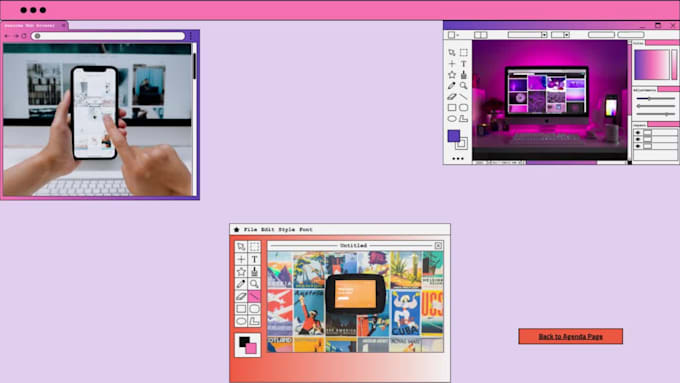Viewport: 680px width, 383px height.
Task: Select magnifier zoom tool in orange editor
Action: click(254, 284)
